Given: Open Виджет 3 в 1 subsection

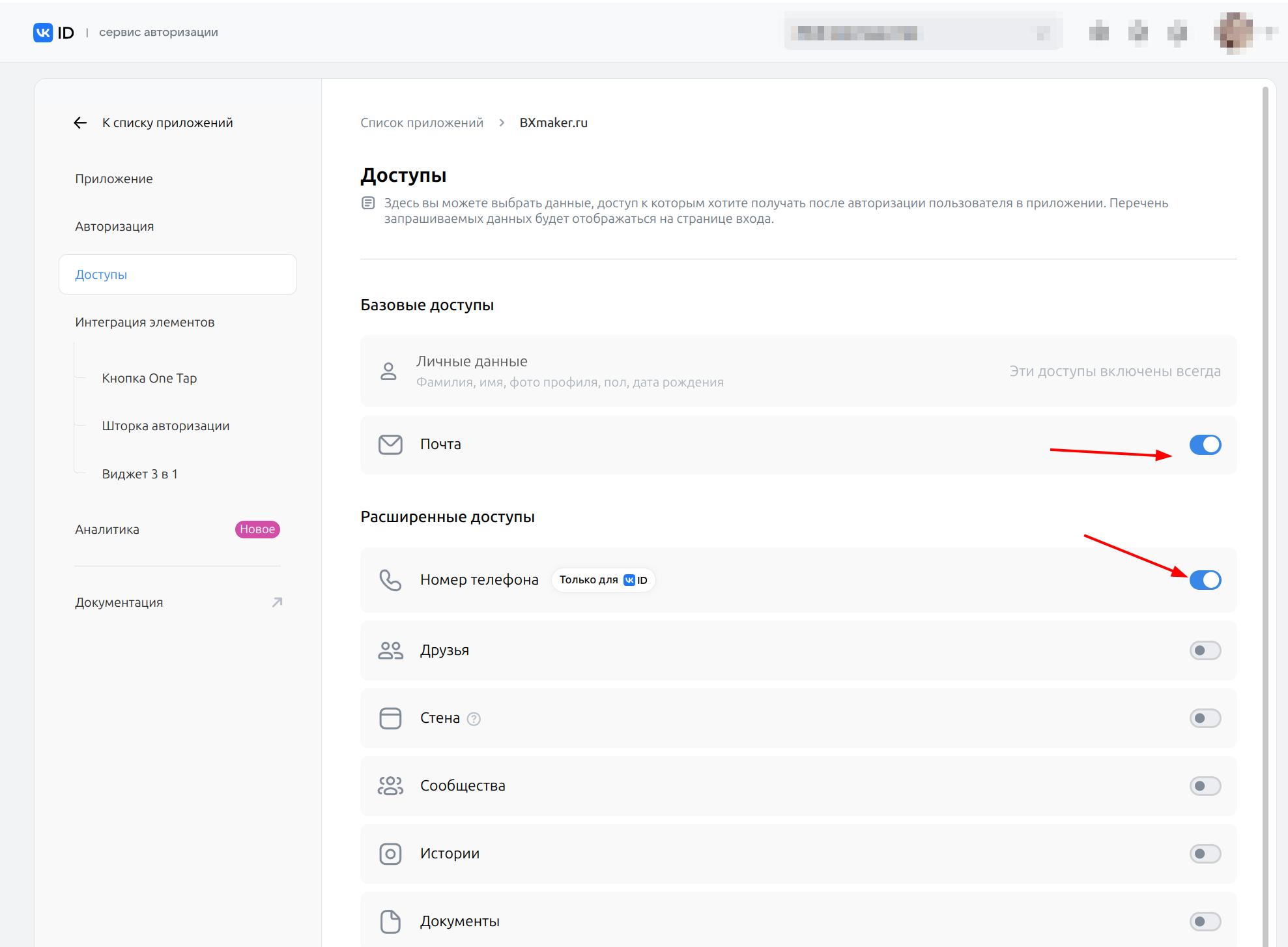Looking at the screenshot, I should click(x=139, y=474).
